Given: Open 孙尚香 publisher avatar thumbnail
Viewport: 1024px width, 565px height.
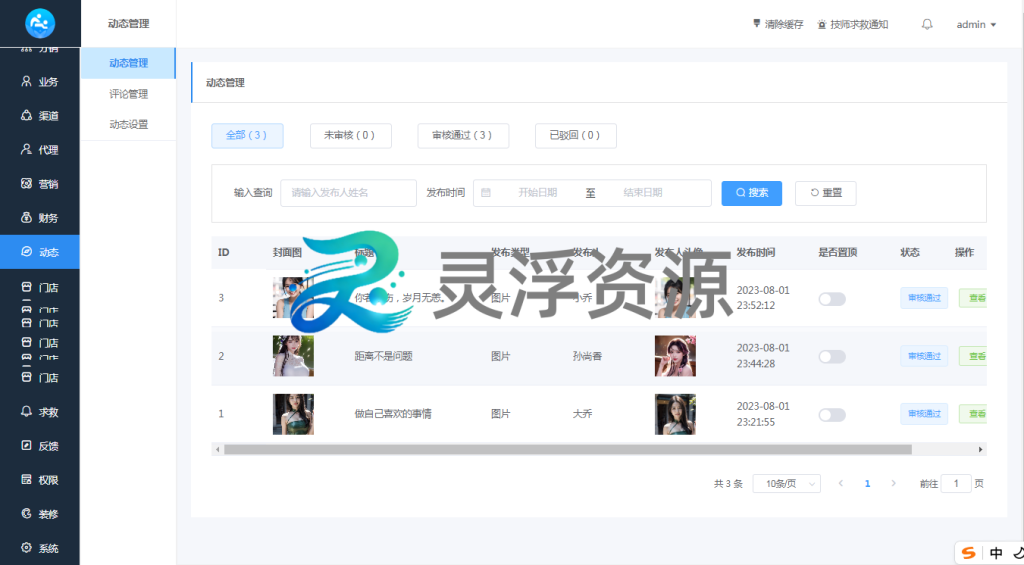Looking at the screenshot, I should tap(675, 356).
